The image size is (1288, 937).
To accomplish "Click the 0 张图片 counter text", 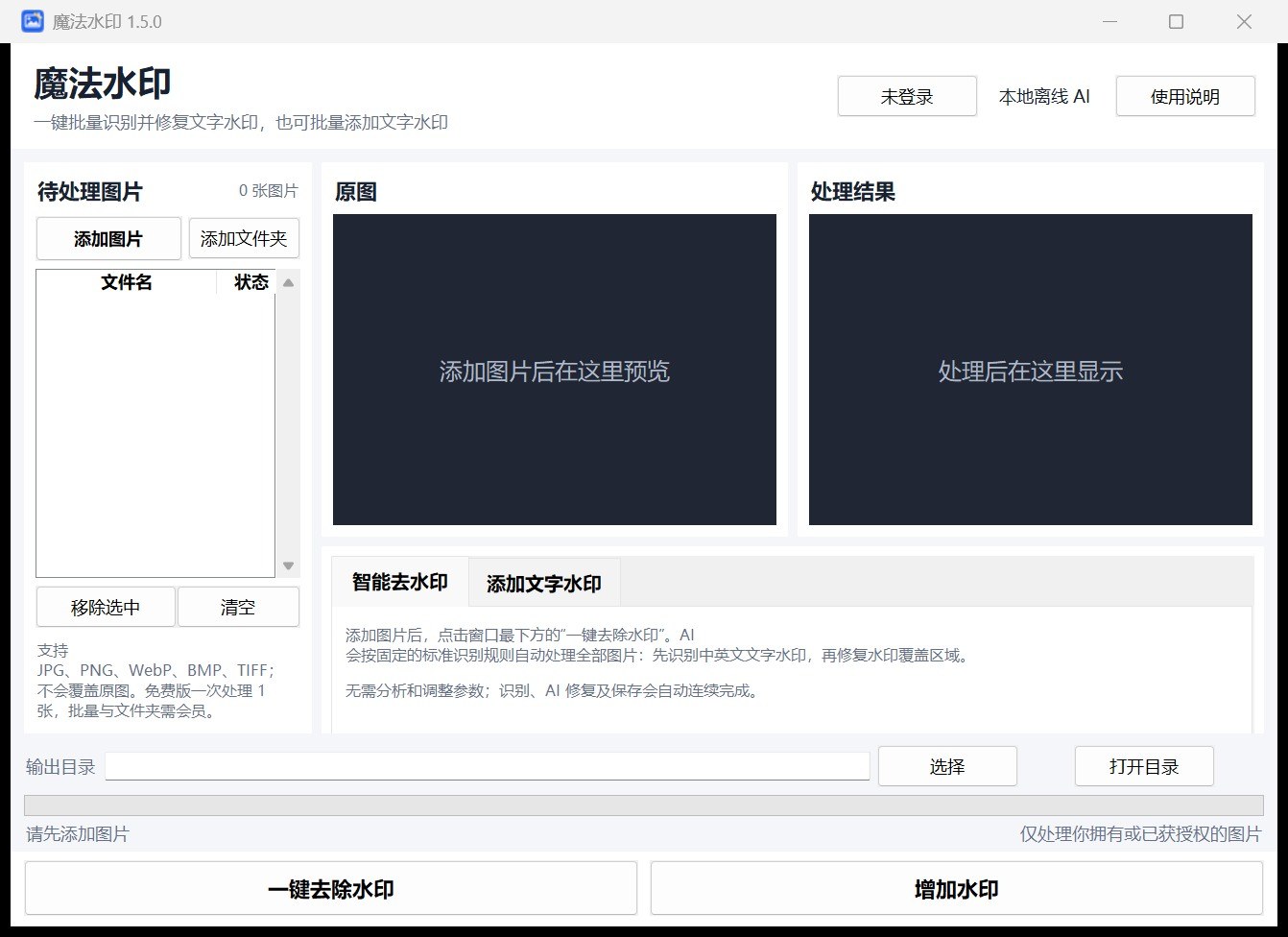I will tap(269, 191).
